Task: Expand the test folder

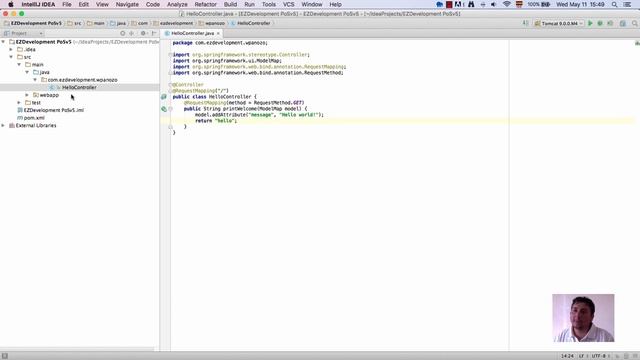Action: coord(19,103)
